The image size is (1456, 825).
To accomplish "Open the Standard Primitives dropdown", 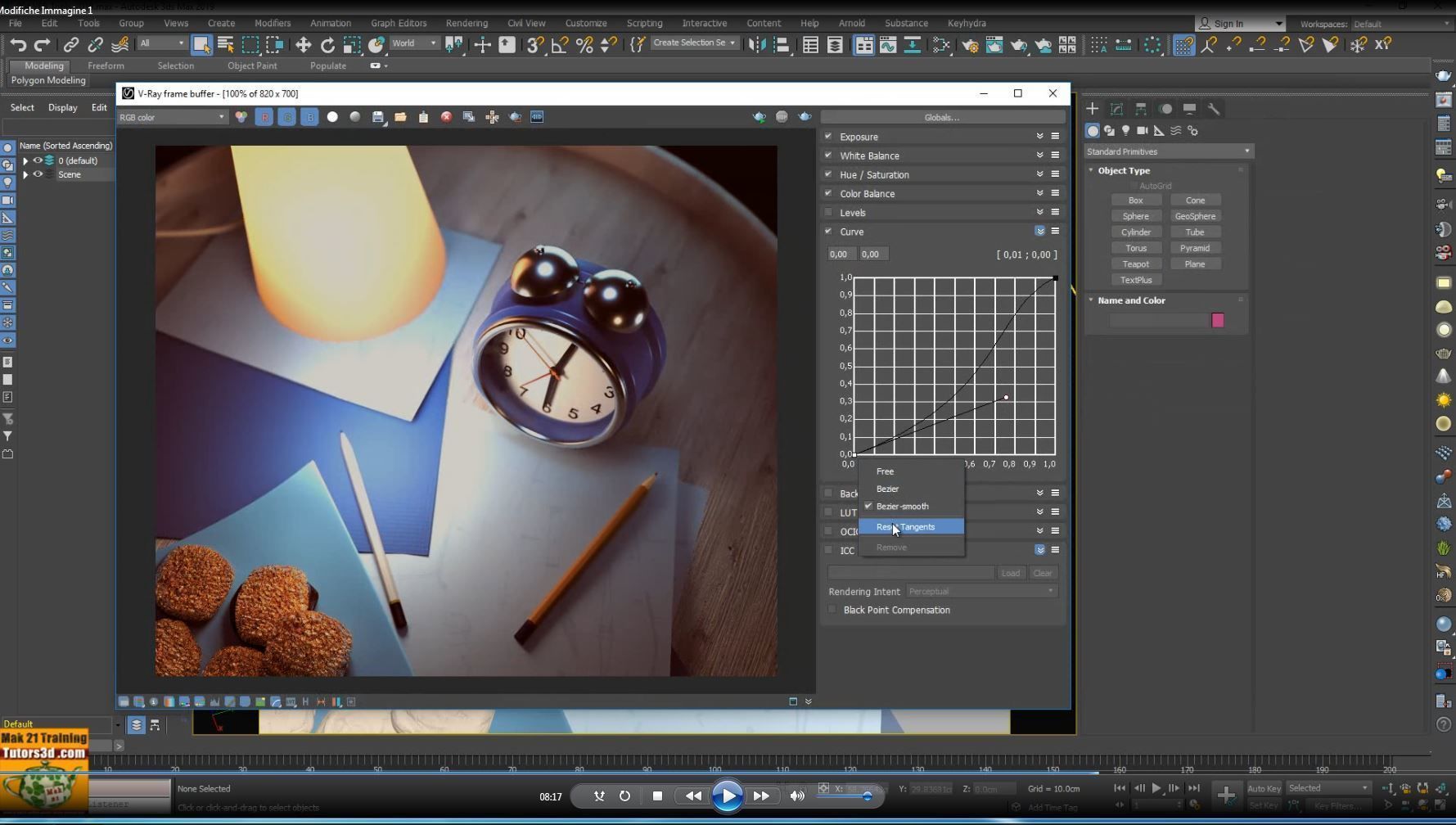I will coord(1168,151).
